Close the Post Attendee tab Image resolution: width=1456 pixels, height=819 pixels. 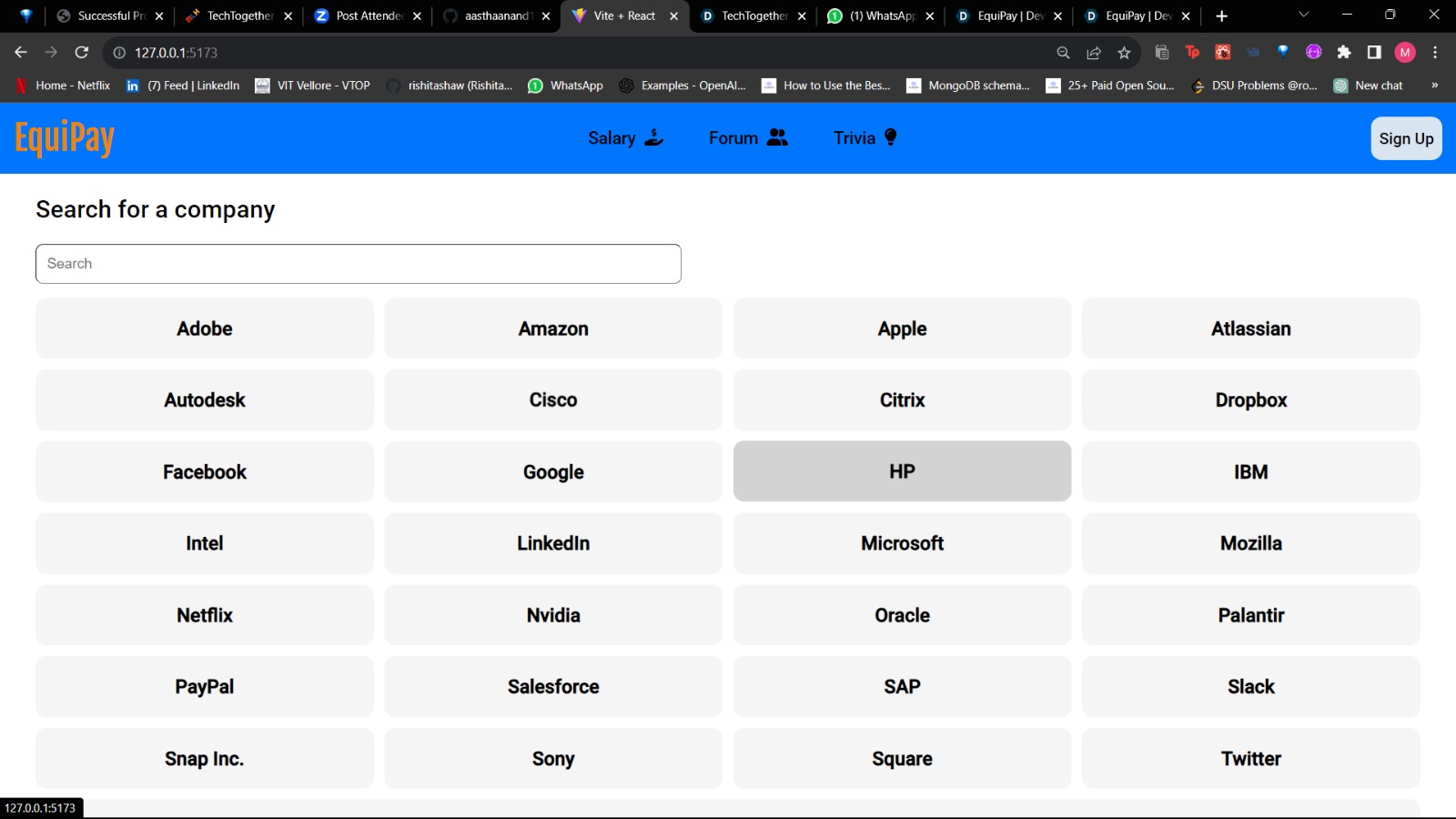click(417, 15)
